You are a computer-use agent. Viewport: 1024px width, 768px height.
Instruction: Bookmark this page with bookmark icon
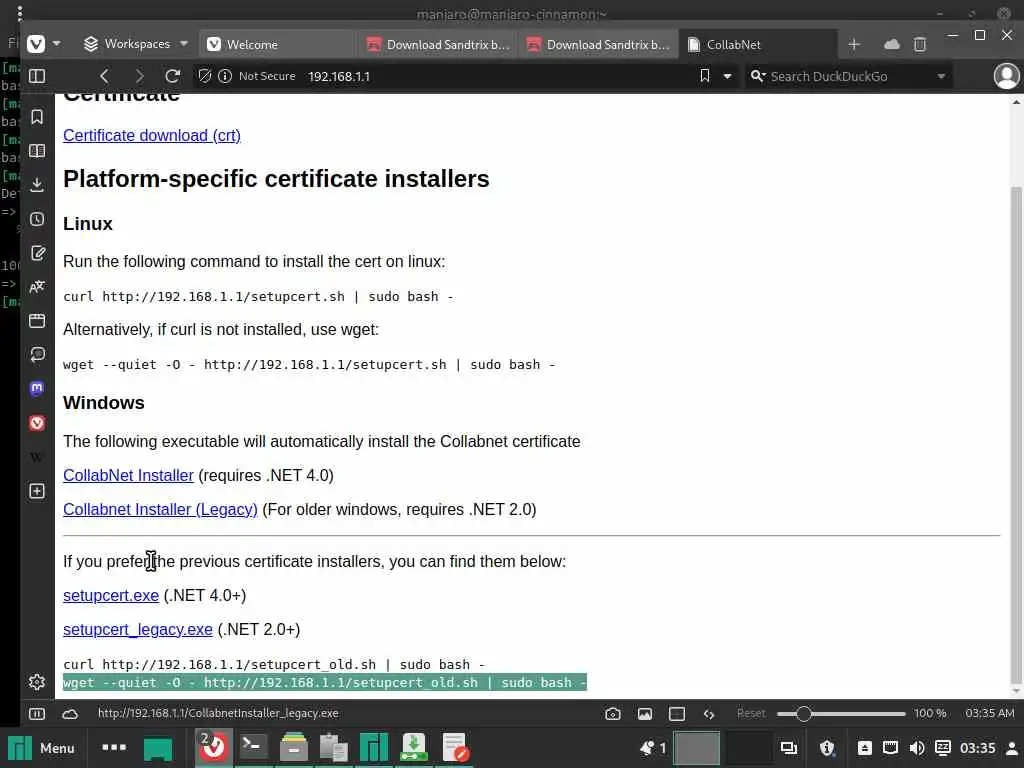coord(705,76)
